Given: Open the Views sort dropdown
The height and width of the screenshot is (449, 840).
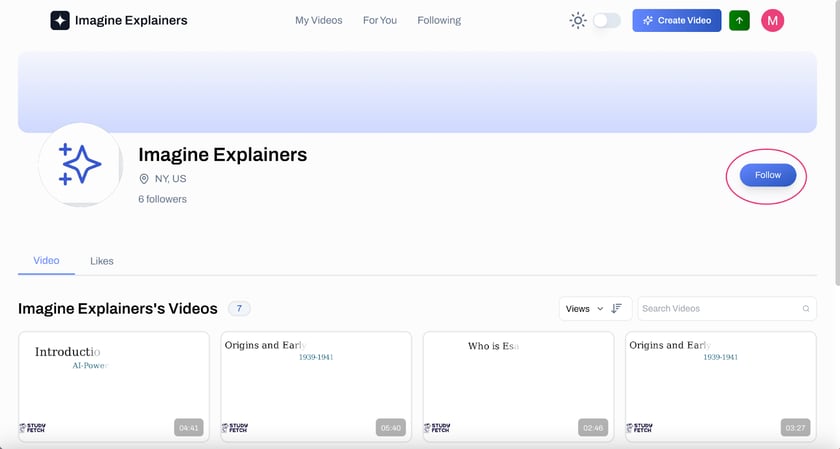Looking at the screenshot, I should tap(584, 309).
